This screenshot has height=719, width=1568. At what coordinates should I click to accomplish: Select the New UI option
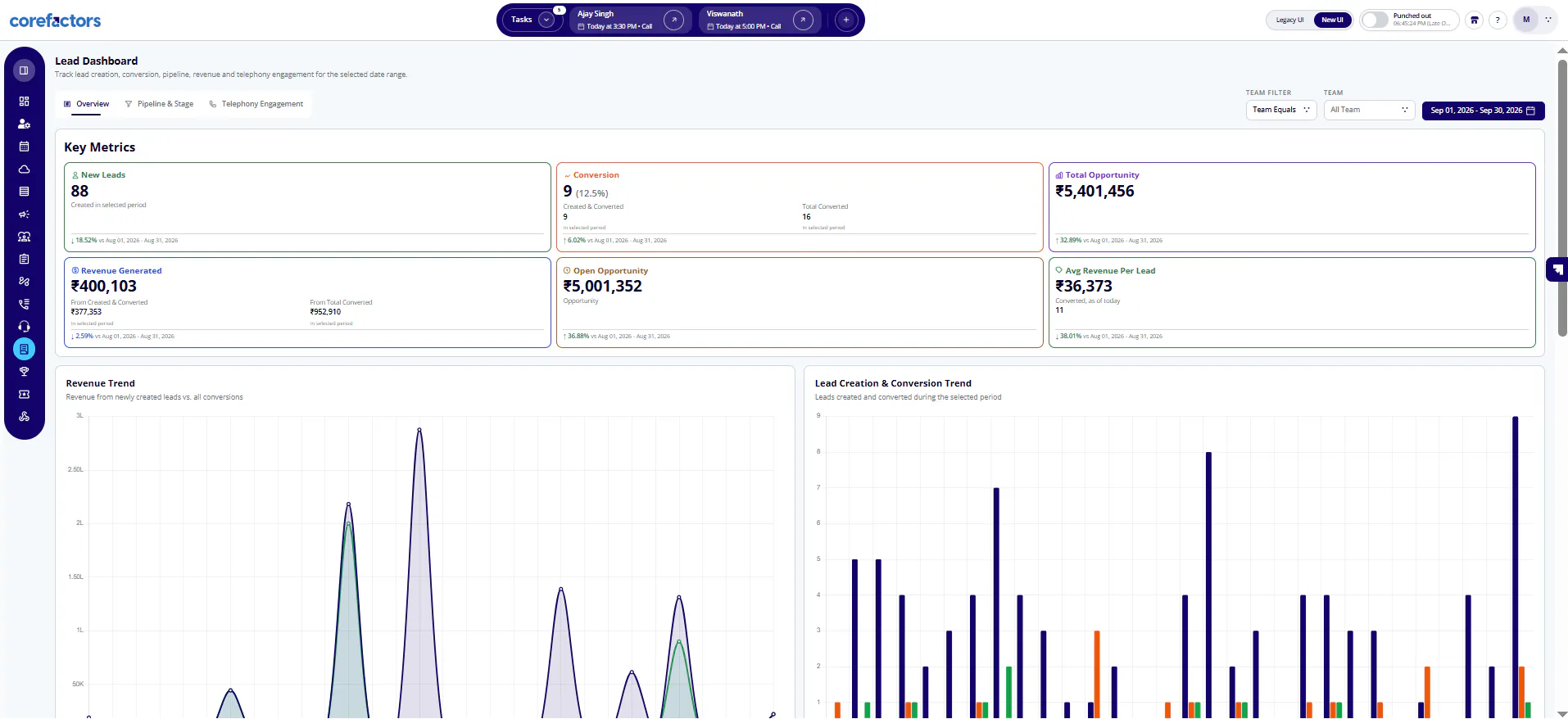point(1332,20)
